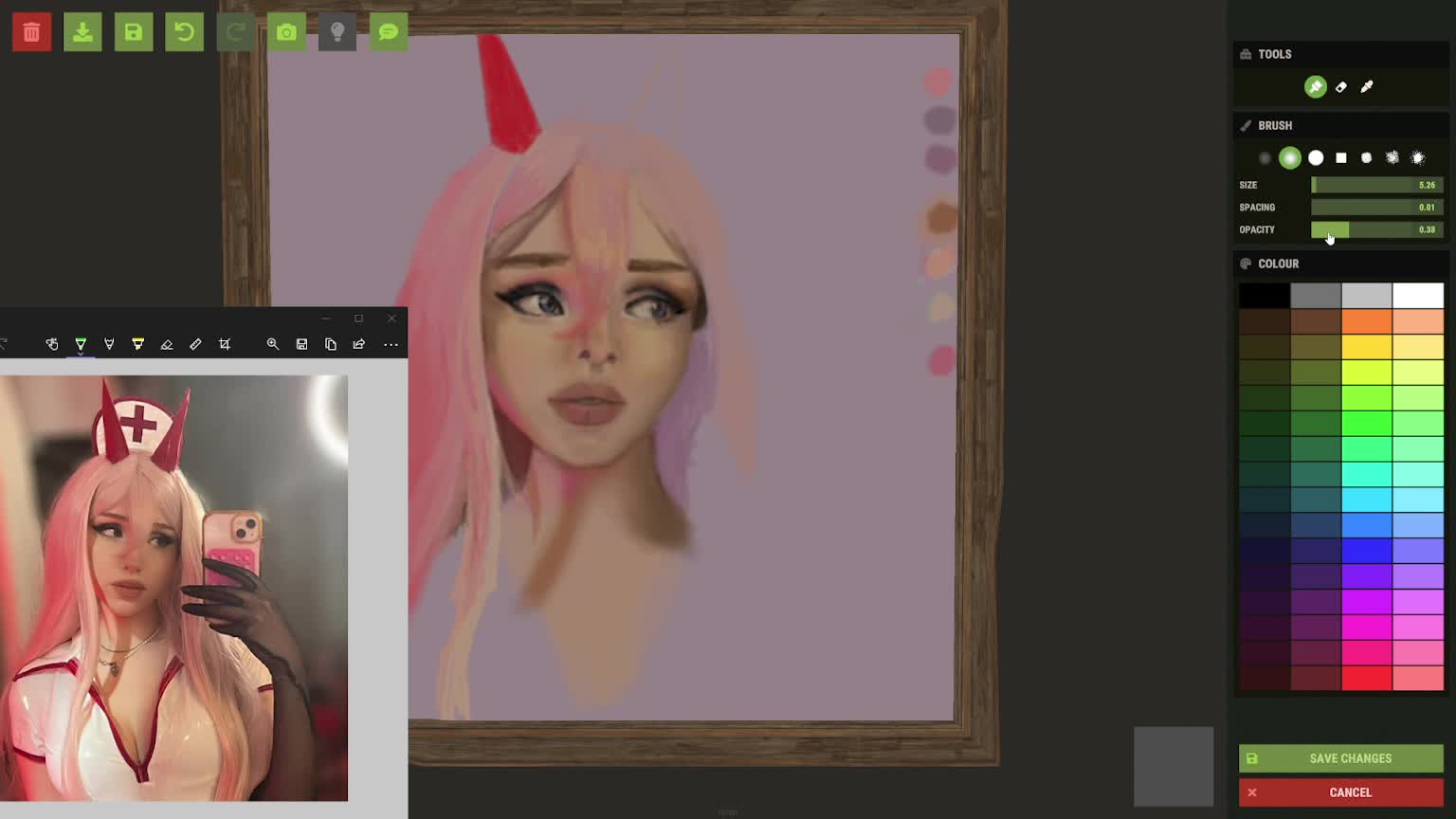1456x819 pixels.
Task: Click the grey square box beside Save Changes
Action: click(x=1174, y=767)
